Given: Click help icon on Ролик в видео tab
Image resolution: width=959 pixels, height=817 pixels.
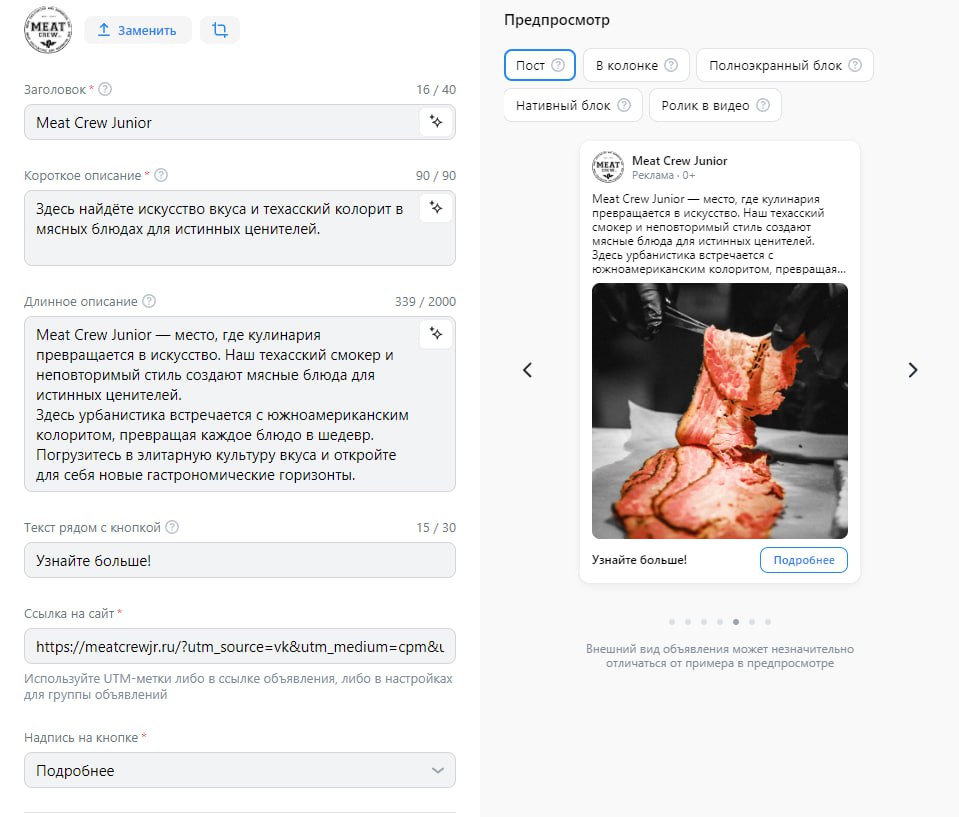Looking at the screenshot, I should click(x=763, y=105).
